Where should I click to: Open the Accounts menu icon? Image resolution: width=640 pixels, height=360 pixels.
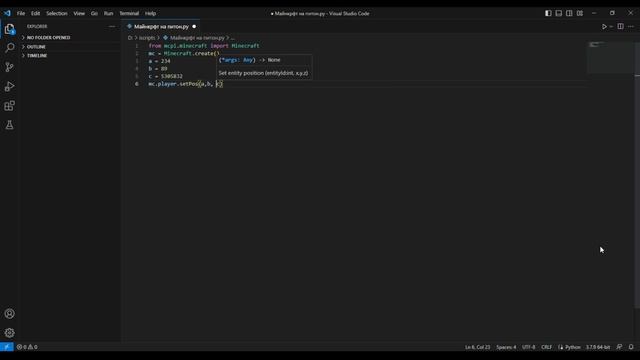pos(9,313)
